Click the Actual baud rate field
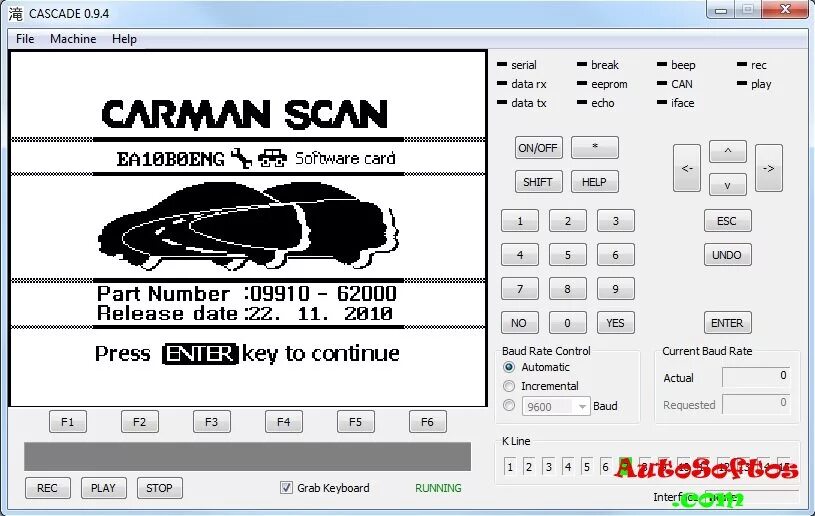Screen dimensions: 815x516 click(756, 376)
